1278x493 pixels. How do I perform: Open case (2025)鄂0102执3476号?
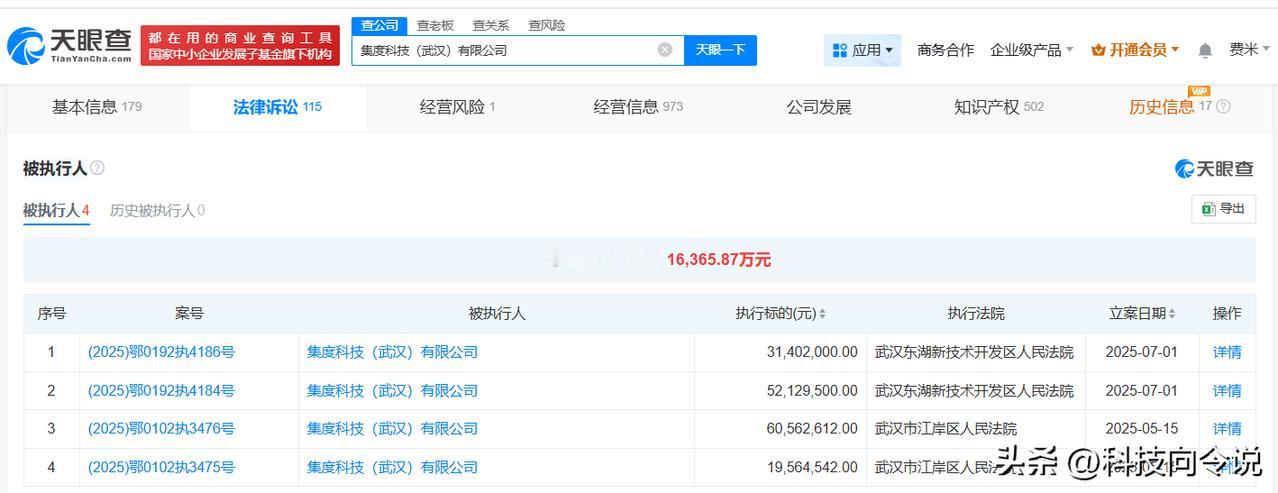[161, 428]
